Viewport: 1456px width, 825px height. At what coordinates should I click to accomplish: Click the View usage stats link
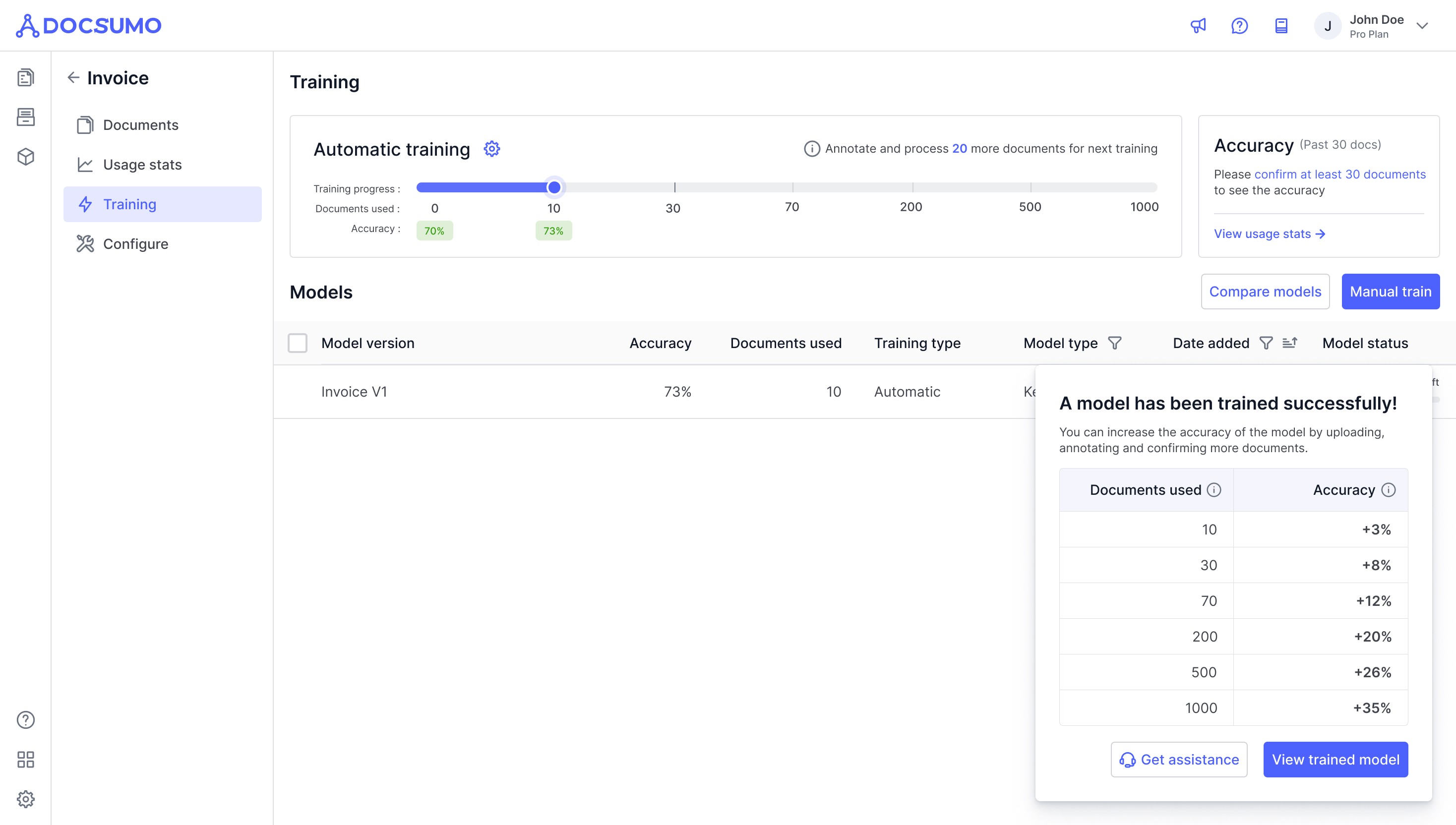1269,234
